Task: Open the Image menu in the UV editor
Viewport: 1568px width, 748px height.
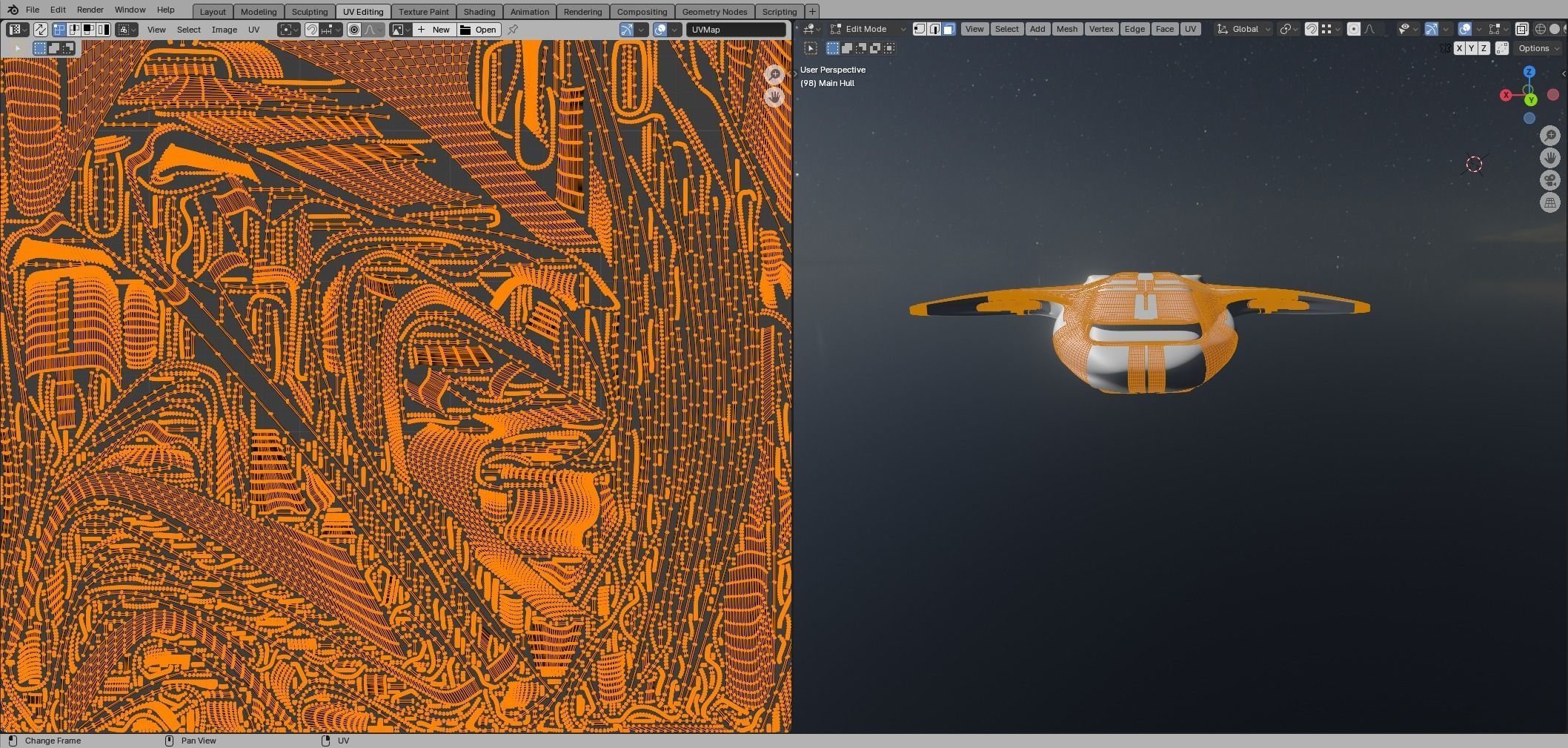Action: click(x=224, y=30)
